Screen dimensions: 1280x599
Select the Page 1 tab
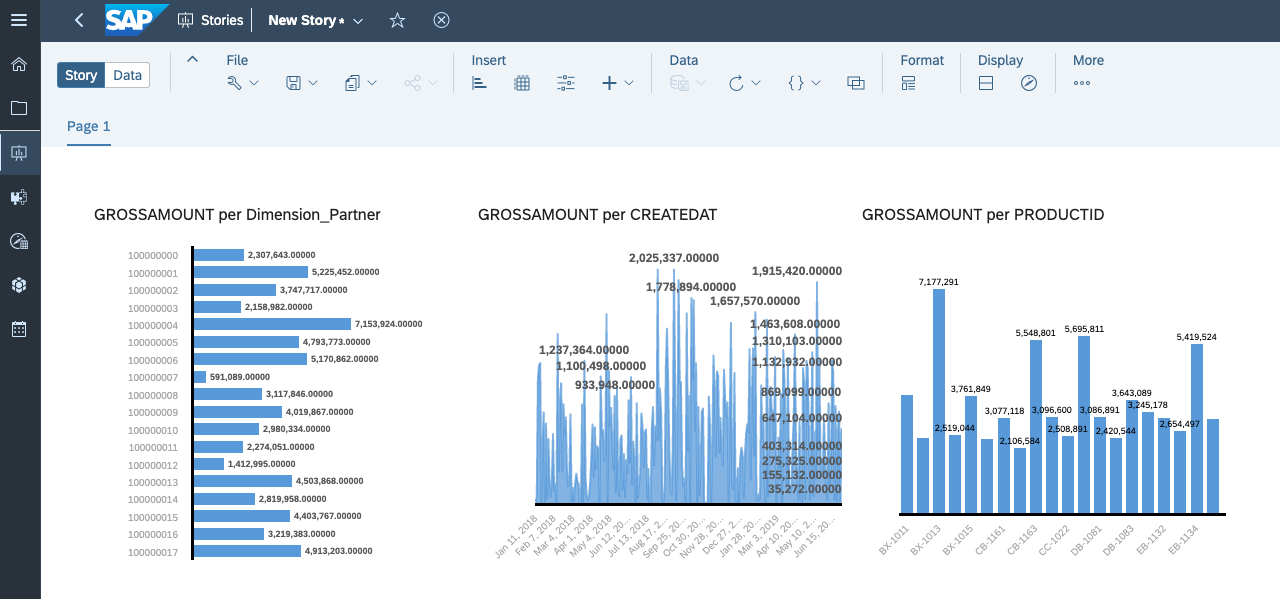(x=88, y=126)
